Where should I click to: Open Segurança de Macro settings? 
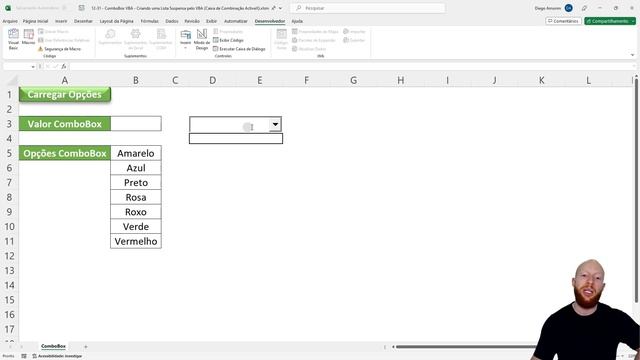tap(60, 49)
